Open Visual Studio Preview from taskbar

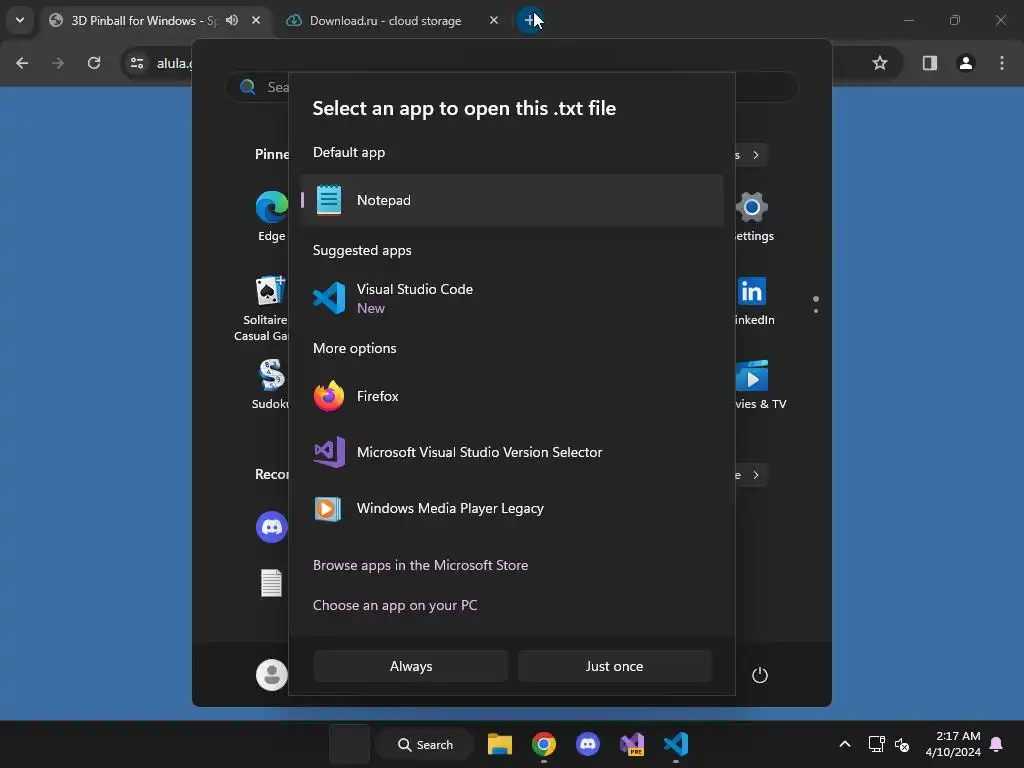click(x=632, y=744)
